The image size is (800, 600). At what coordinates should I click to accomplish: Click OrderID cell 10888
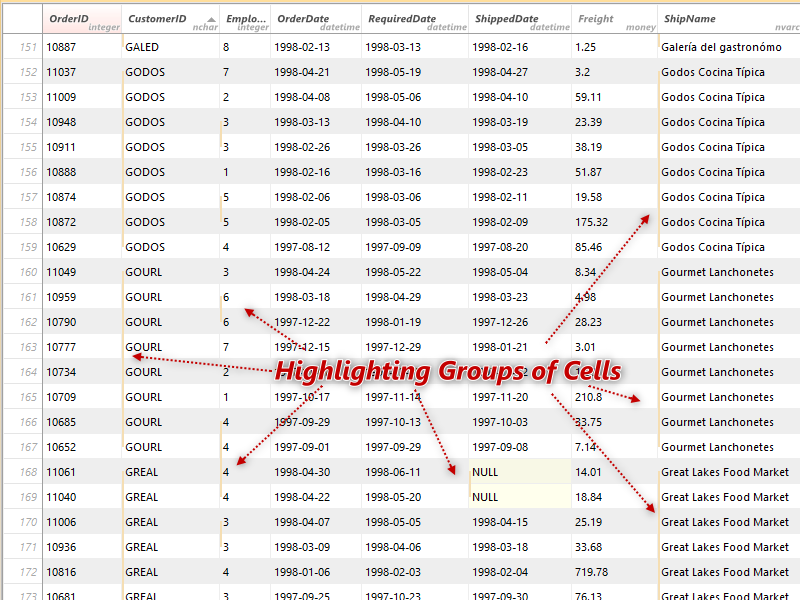click(x=82, y=172)
